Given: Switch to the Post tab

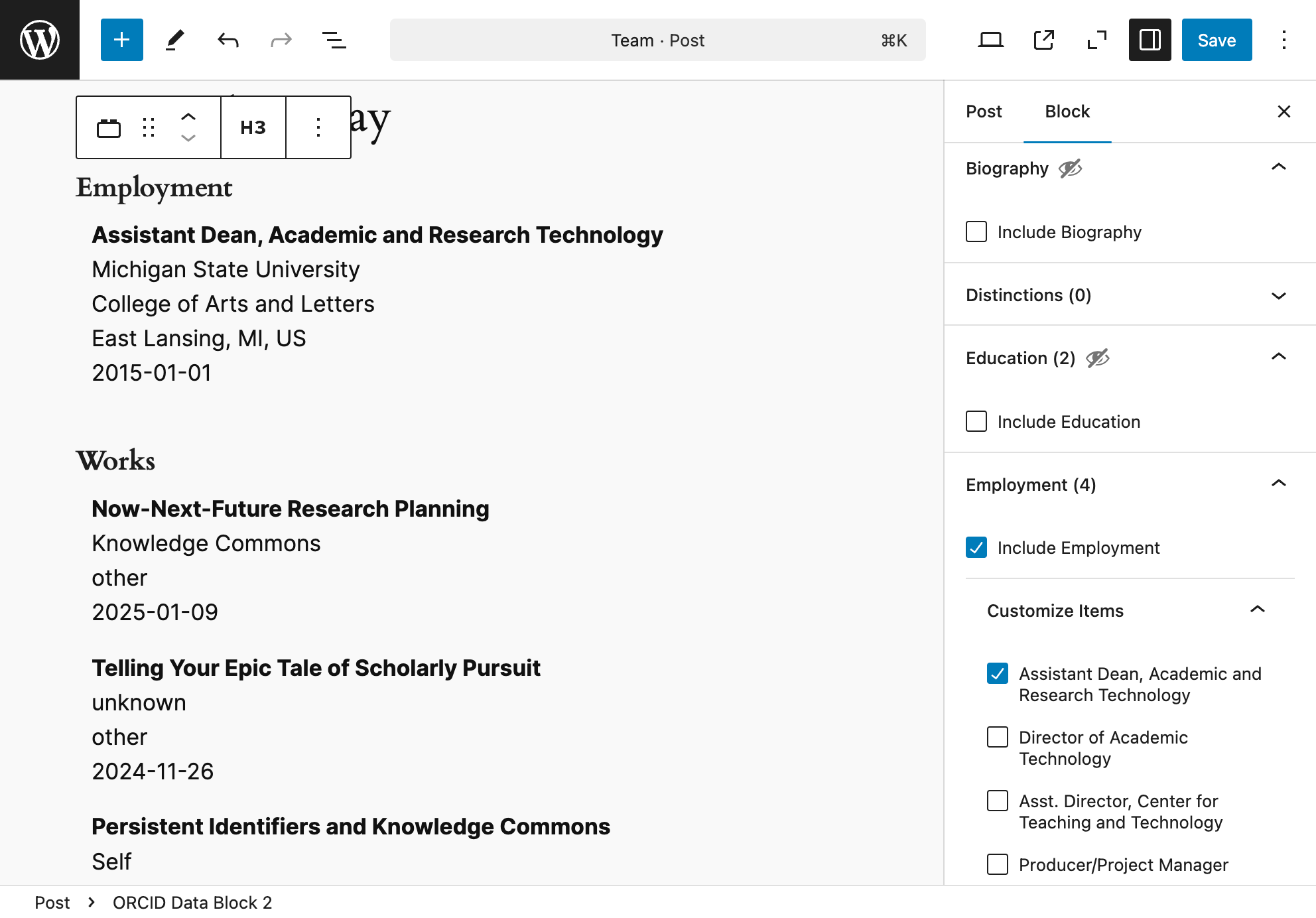Looking at the screenshot, I should (984, 111).
